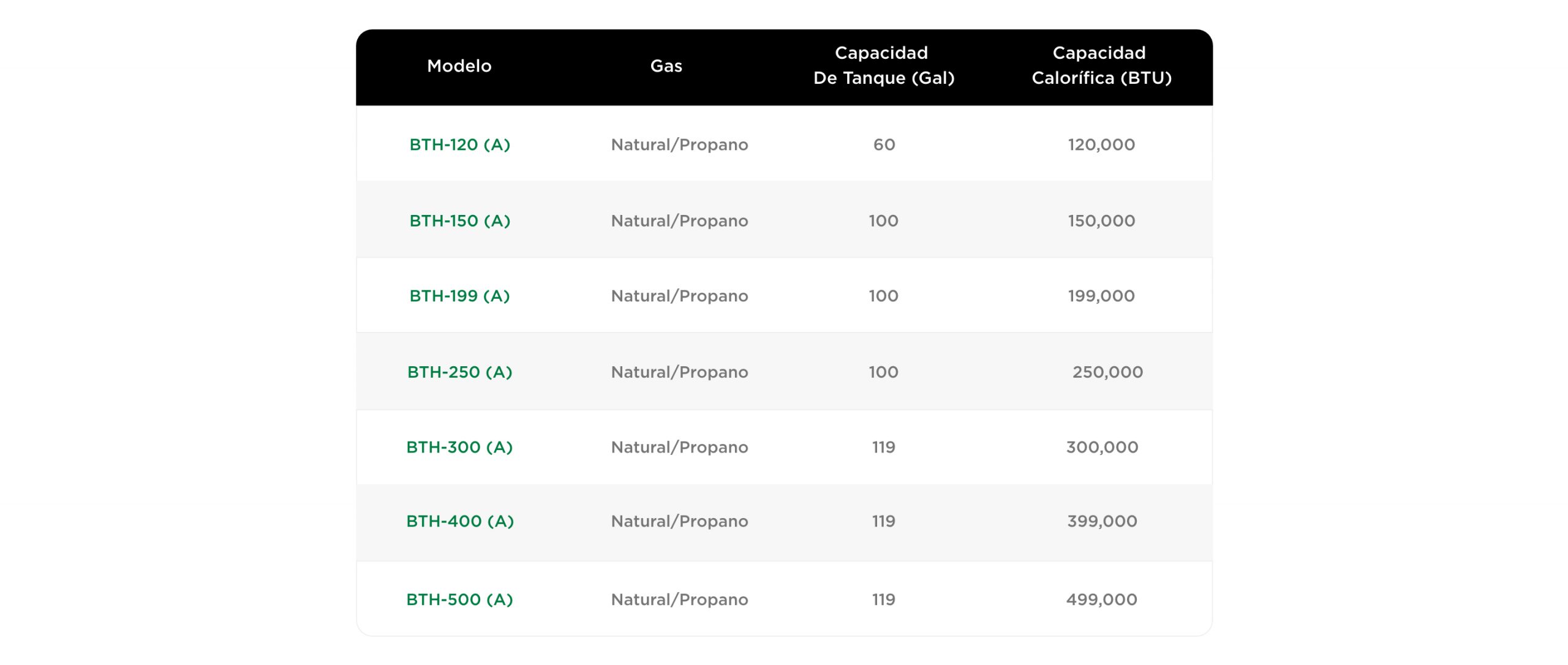This screenshot has height=665, width=1568.
Task: Select the 300,000 BTU value
Action: [1101, 447]
